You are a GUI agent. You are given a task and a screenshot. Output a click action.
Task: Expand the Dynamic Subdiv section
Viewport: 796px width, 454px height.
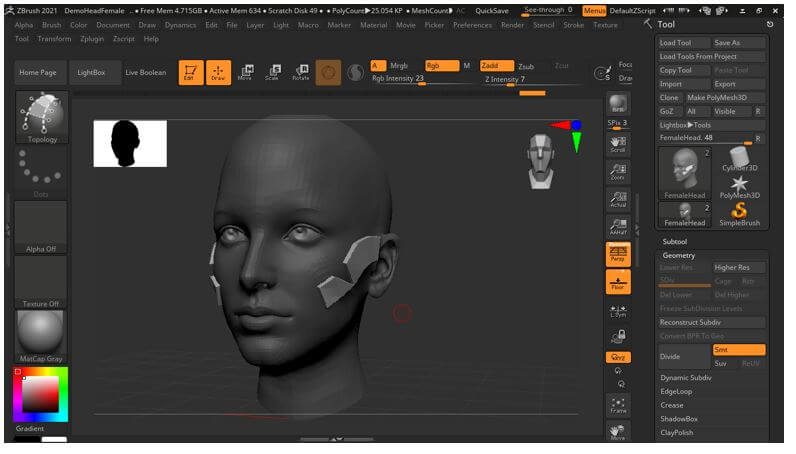coord(686,377)
